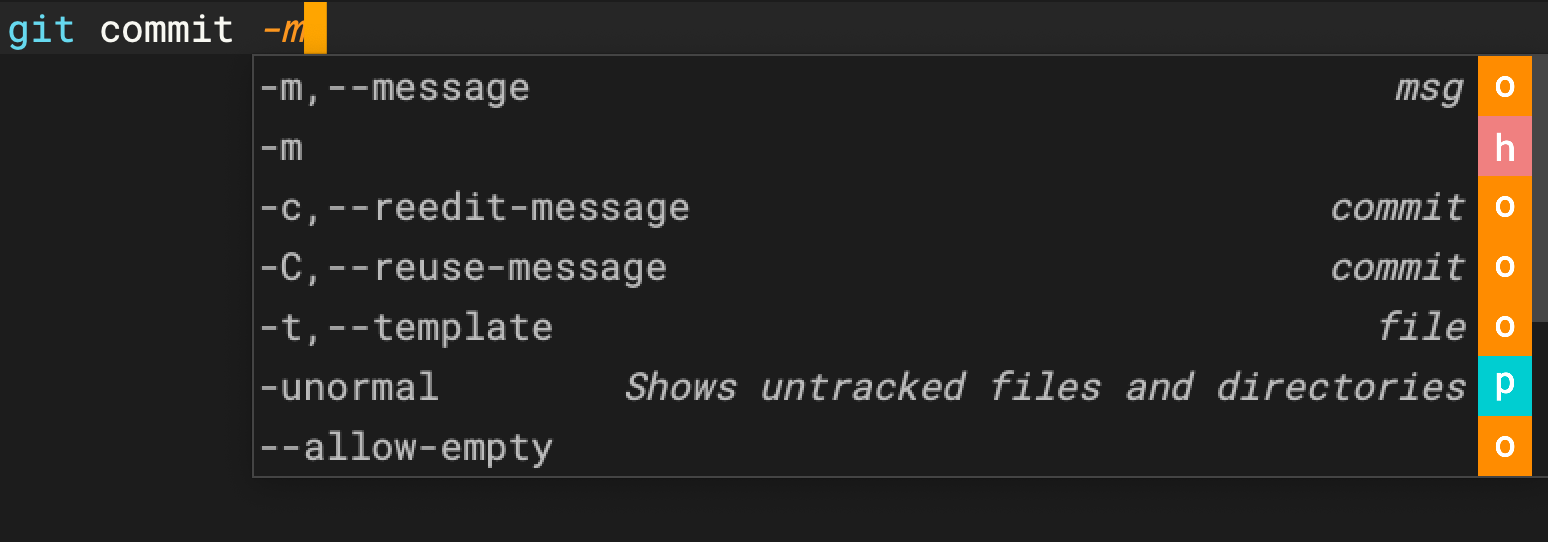Viewport: 1548px width, 542px height.
Task: Pick the --allow-empty option
Action: [406, 447]
